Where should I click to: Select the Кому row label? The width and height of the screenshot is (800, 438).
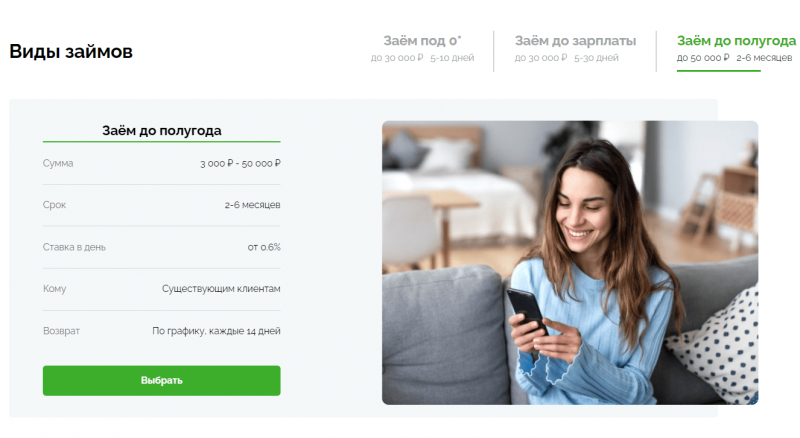(x=55, y=289)
